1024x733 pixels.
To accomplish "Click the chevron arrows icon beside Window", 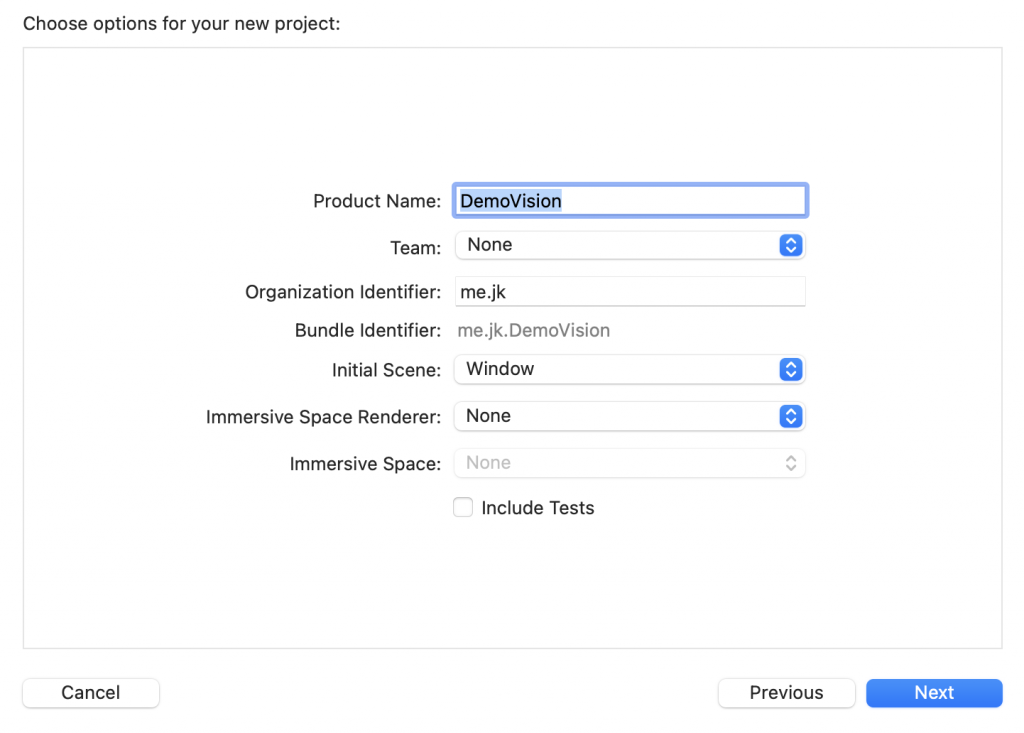I will coord(790,369).
